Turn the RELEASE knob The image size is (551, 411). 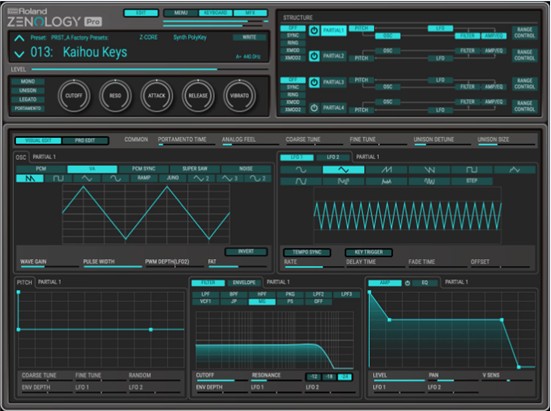click(x=198, y=96)
